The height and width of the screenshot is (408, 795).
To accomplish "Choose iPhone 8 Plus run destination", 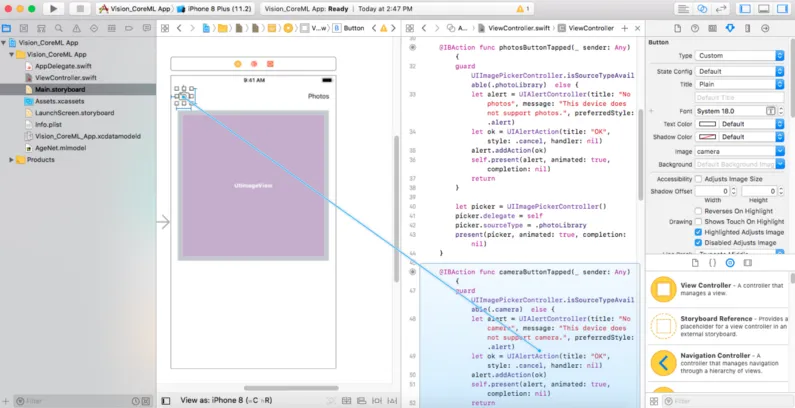I will pos(213,9).
